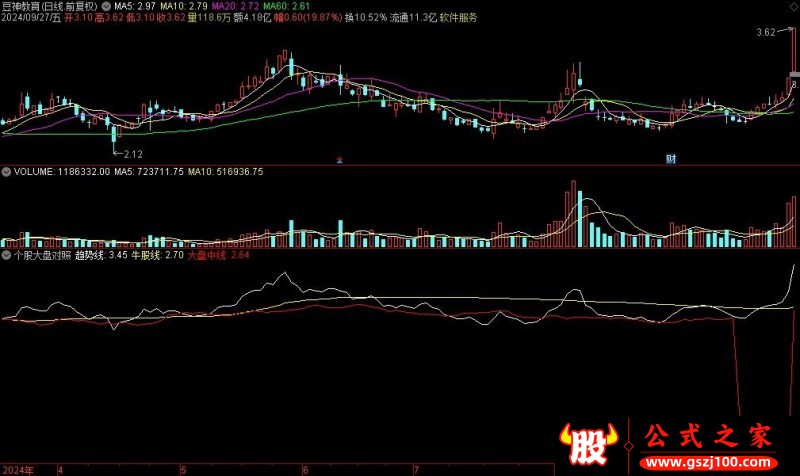Click the high price 高3.62 value
This screenshot has height=476, width=800.
tap(110, 18)
